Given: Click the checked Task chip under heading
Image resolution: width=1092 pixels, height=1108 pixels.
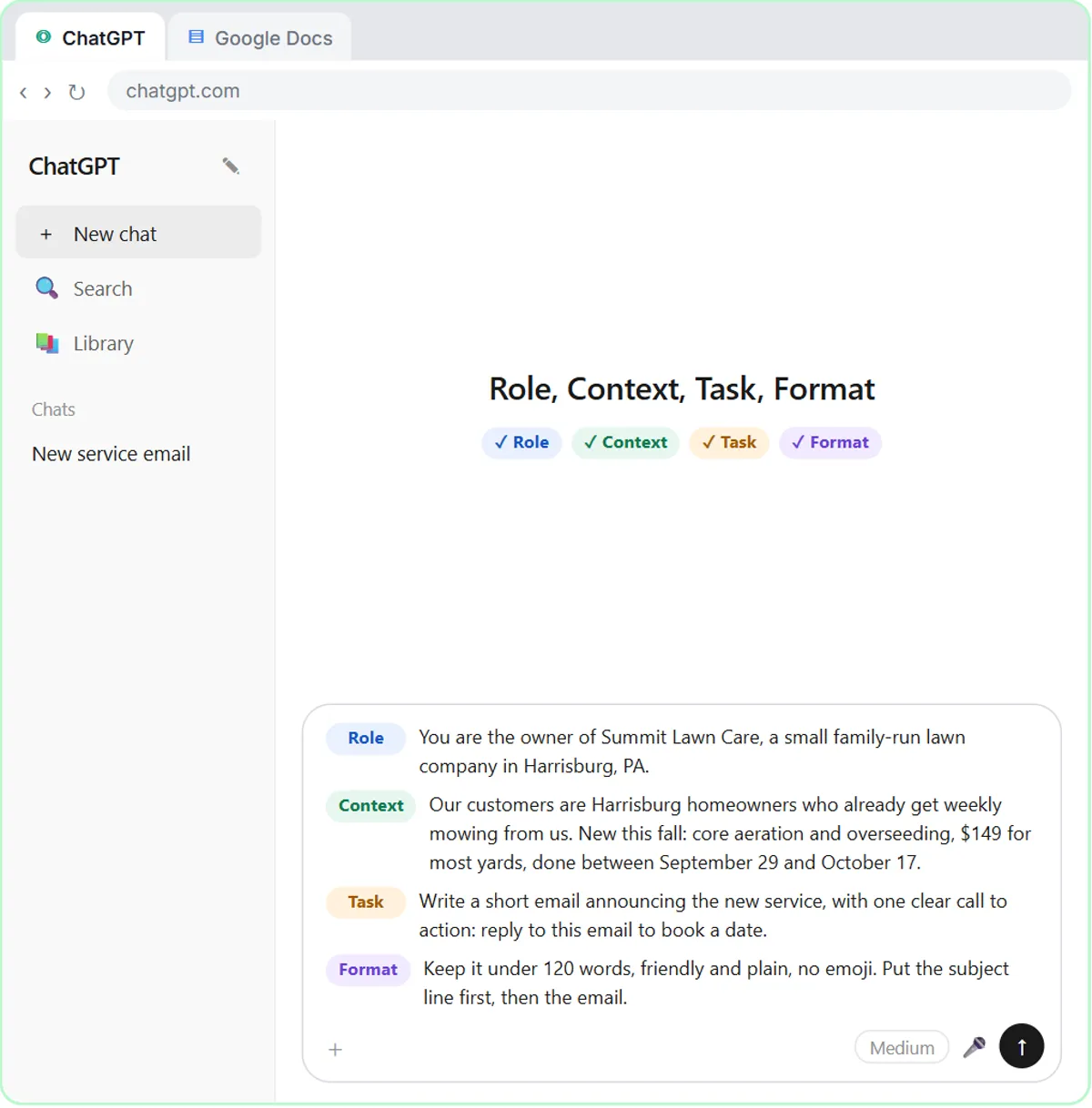Looking at the screenshot, I should [x=729, y=442].
